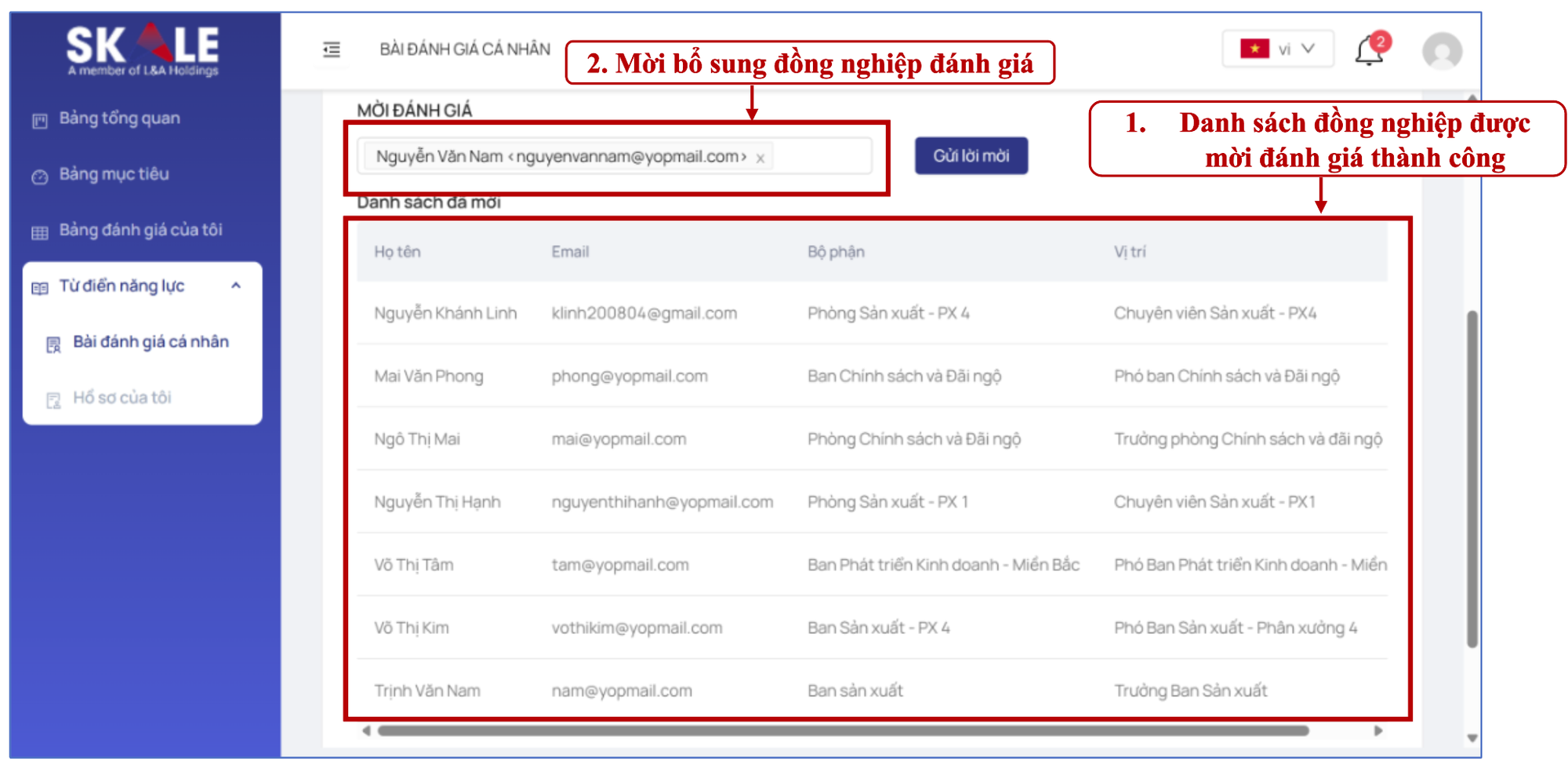Click into the invite email input field

[x=819, y=157]
